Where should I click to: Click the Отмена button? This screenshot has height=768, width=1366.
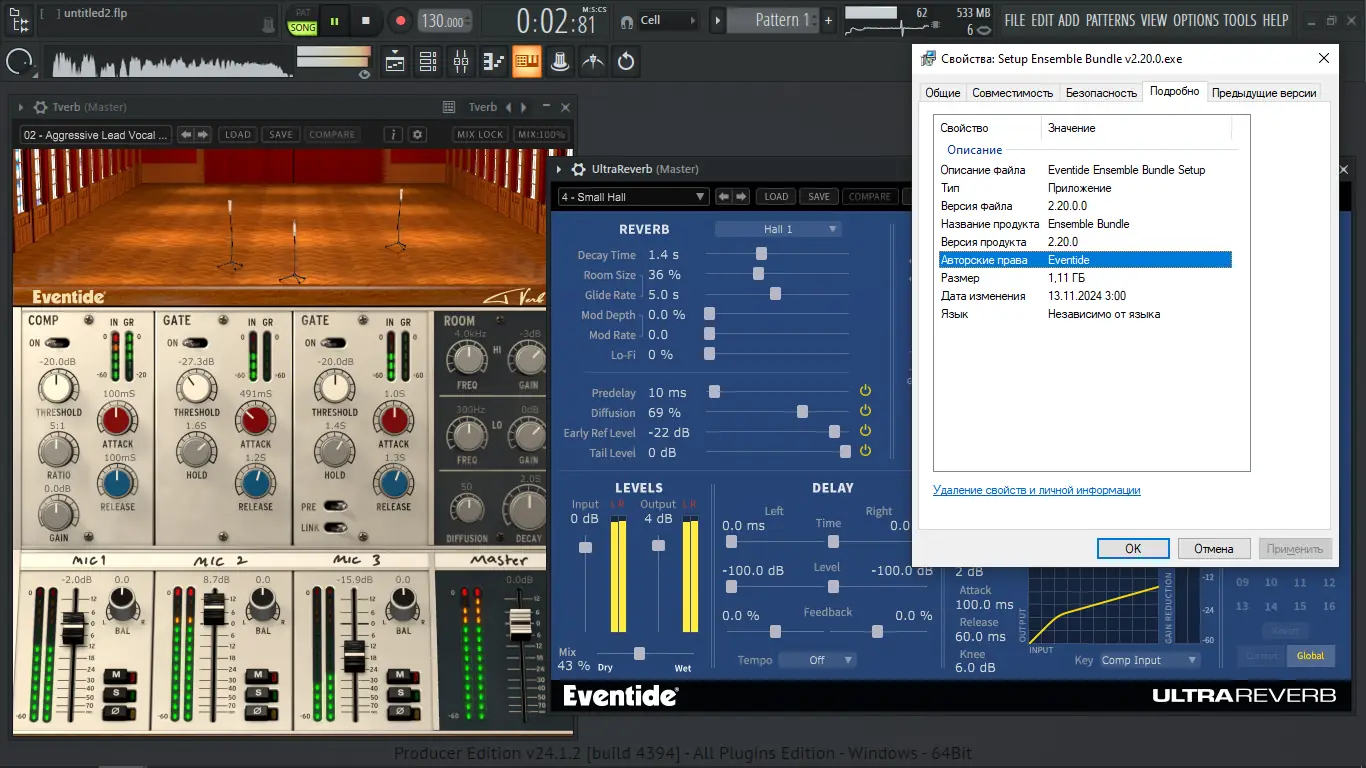point(1214,548)
